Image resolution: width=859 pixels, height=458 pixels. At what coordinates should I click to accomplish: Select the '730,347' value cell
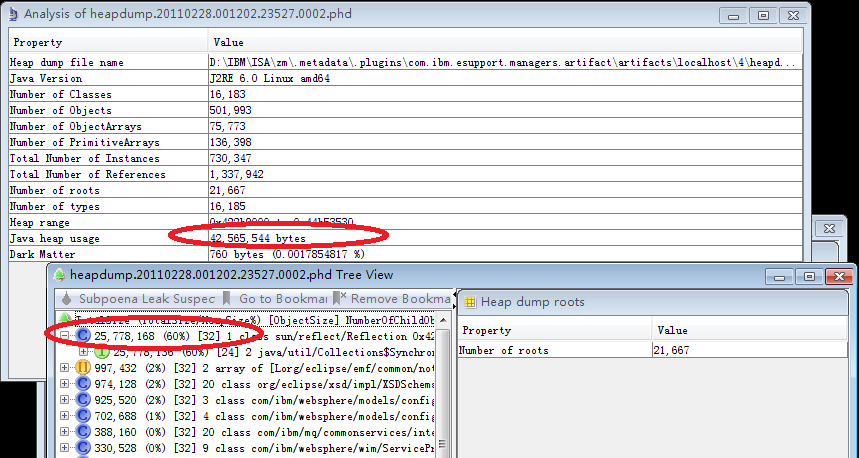point(505,158)
